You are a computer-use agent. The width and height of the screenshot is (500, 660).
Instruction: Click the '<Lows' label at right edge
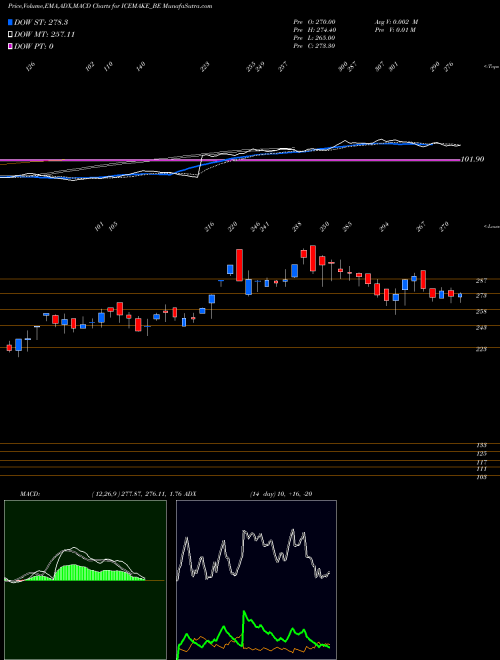[x=491, y=226]
